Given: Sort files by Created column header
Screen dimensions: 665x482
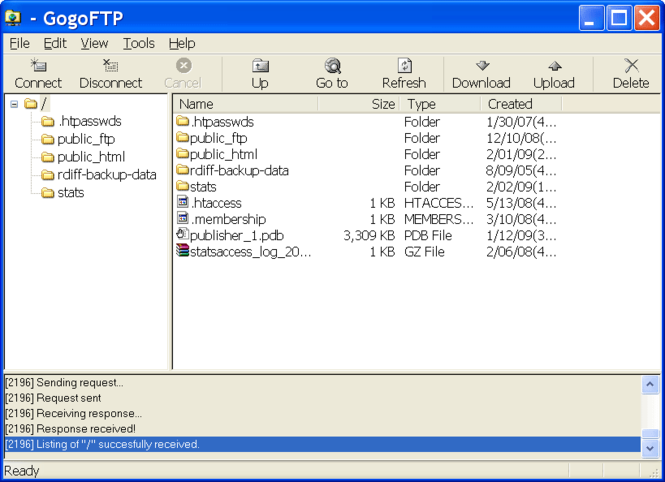Looking at the screenshot, I should tap(522, 104).
